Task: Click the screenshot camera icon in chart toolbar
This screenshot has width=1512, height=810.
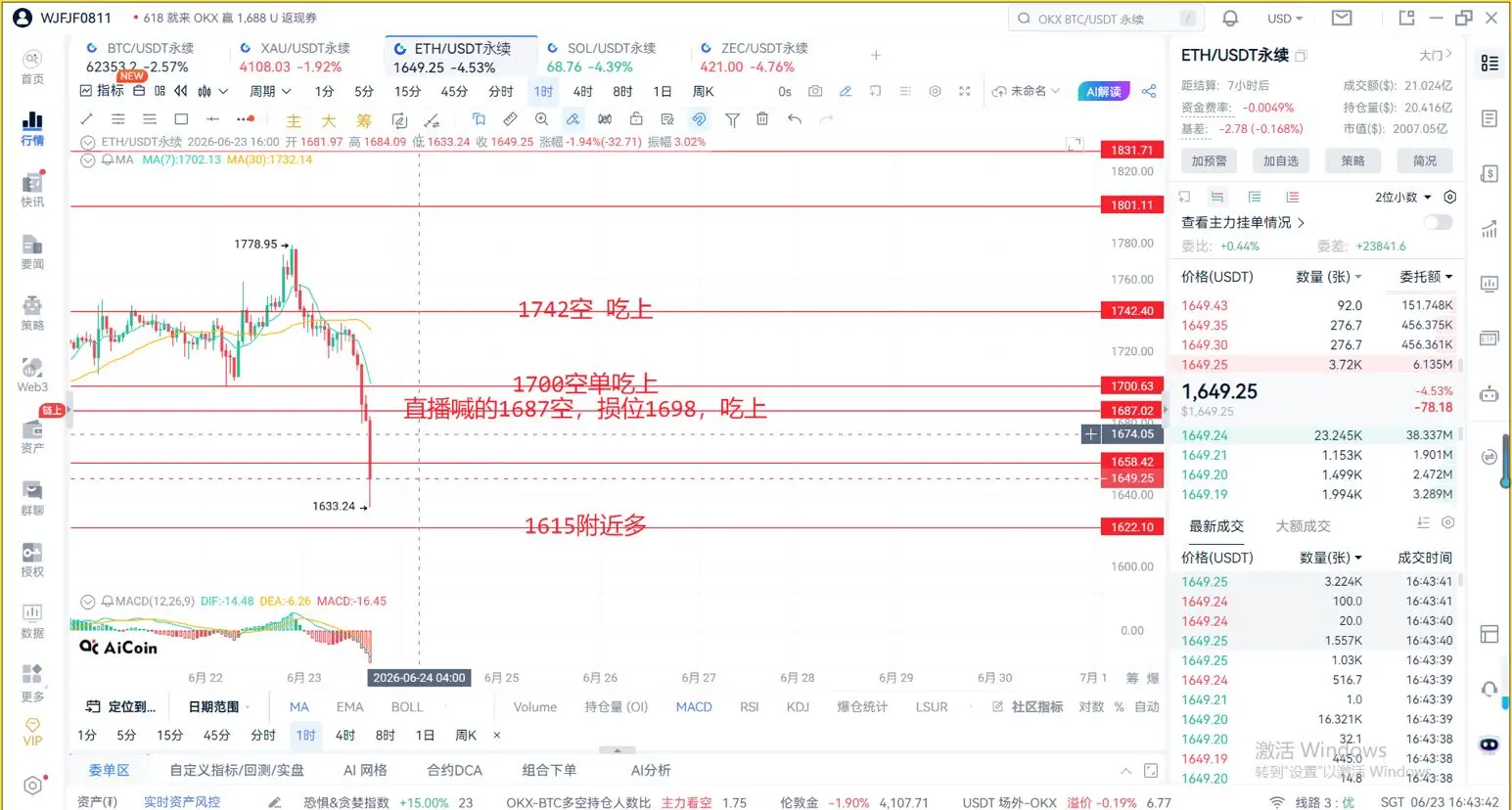Action: click(815, 91)
